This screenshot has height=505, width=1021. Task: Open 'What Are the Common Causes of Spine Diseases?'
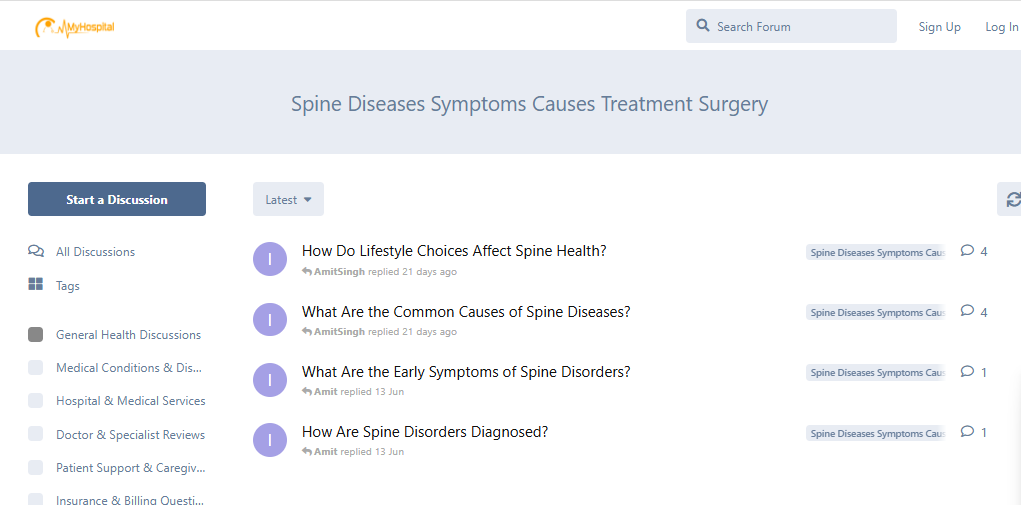[x=466, y=312]
